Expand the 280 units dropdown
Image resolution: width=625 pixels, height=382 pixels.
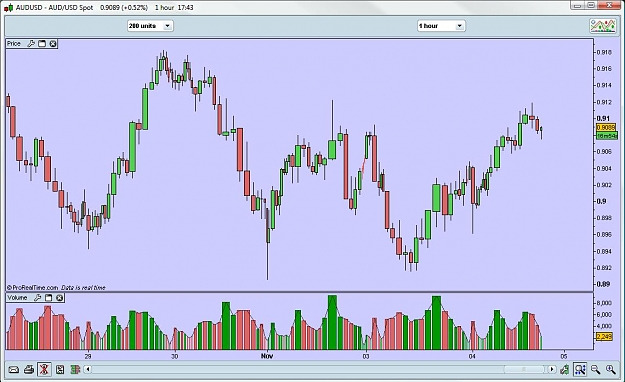click(150, 26)
